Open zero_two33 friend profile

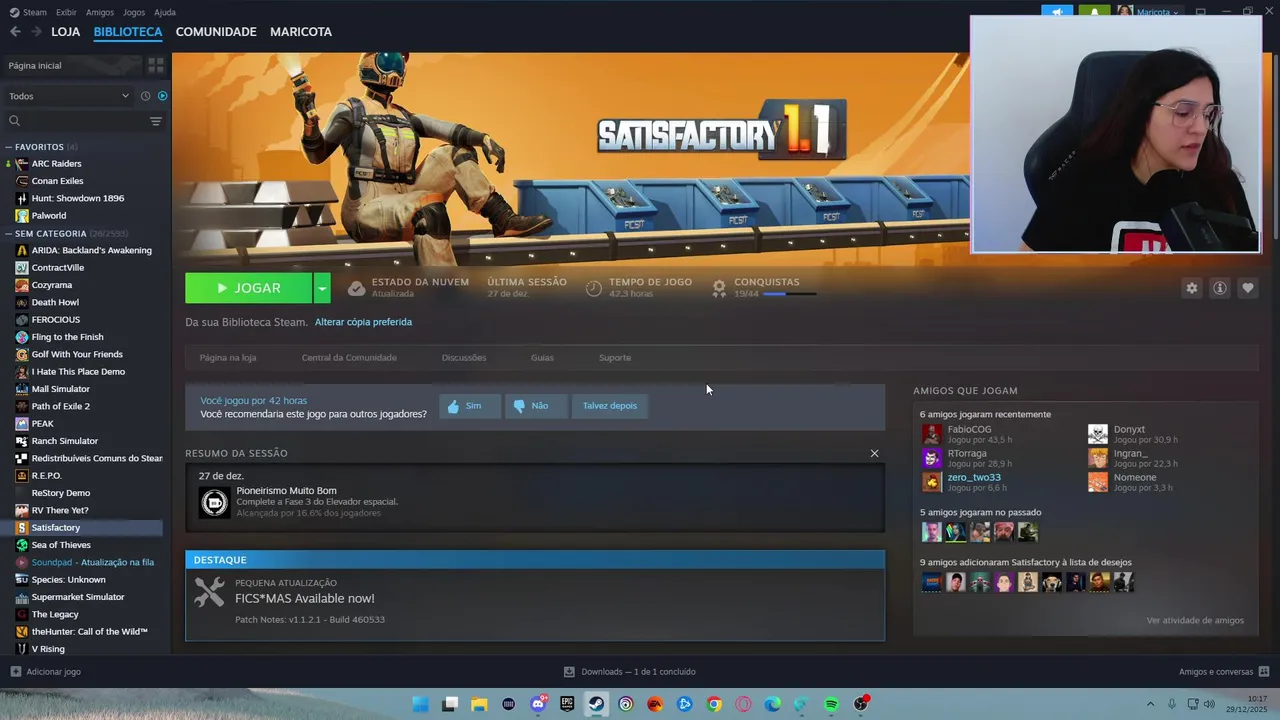click(974, 477)
